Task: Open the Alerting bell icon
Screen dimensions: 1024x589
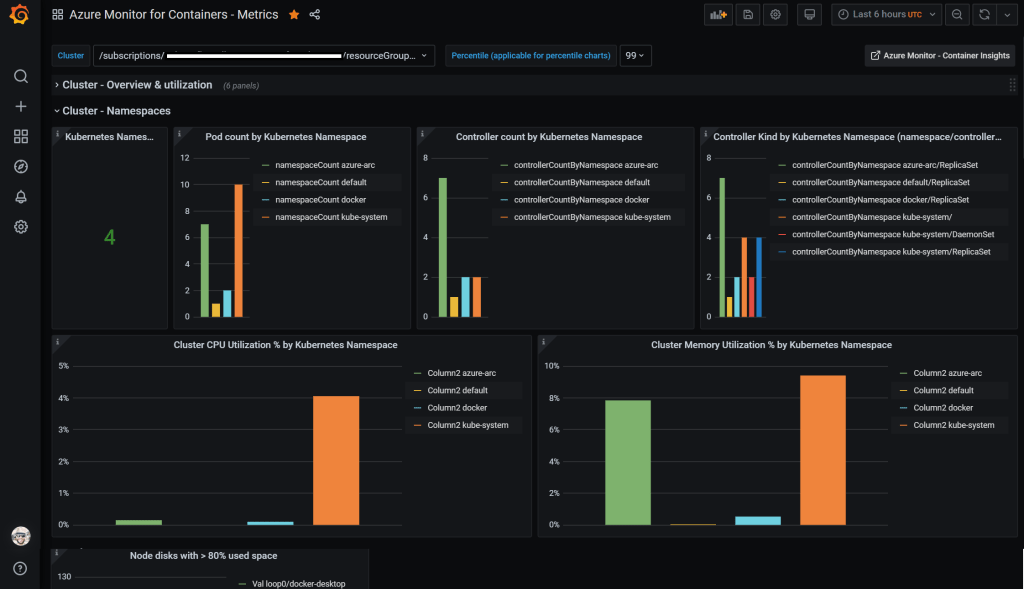Action: point(20,197)
